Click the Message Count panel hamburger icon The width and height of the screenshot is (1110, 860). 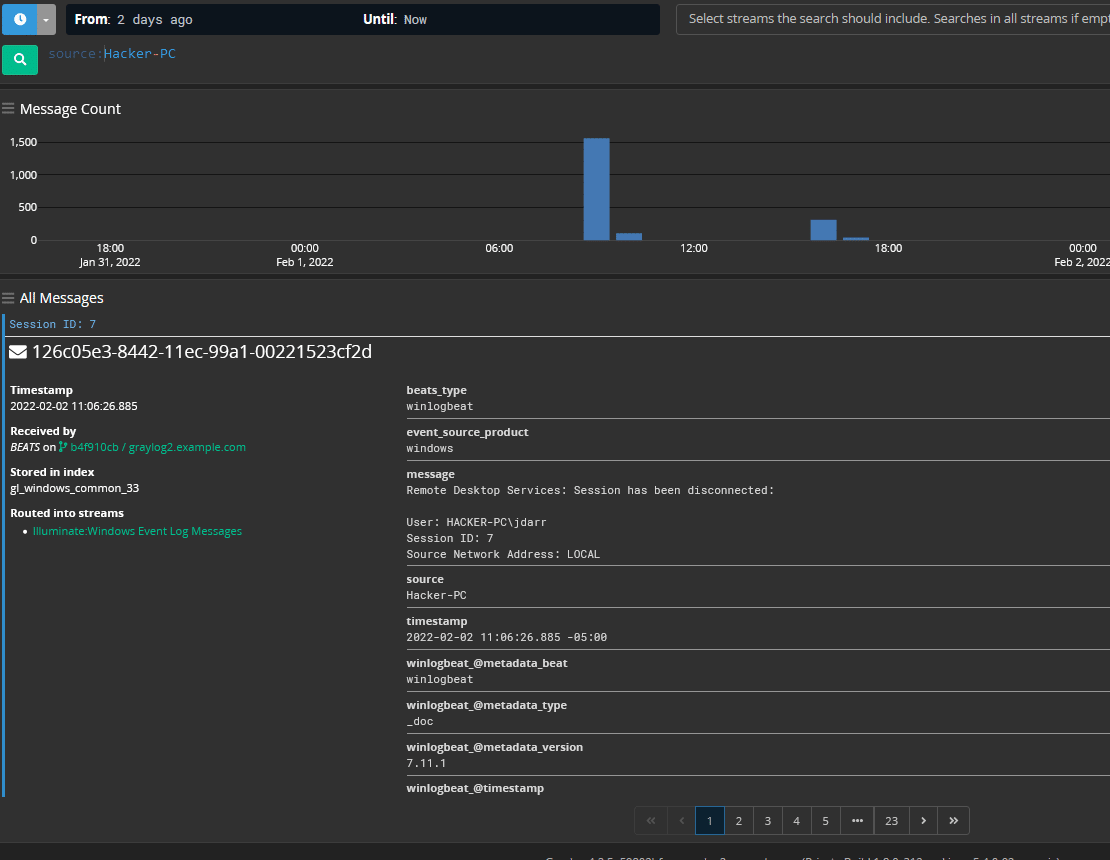tap(8, 107)
